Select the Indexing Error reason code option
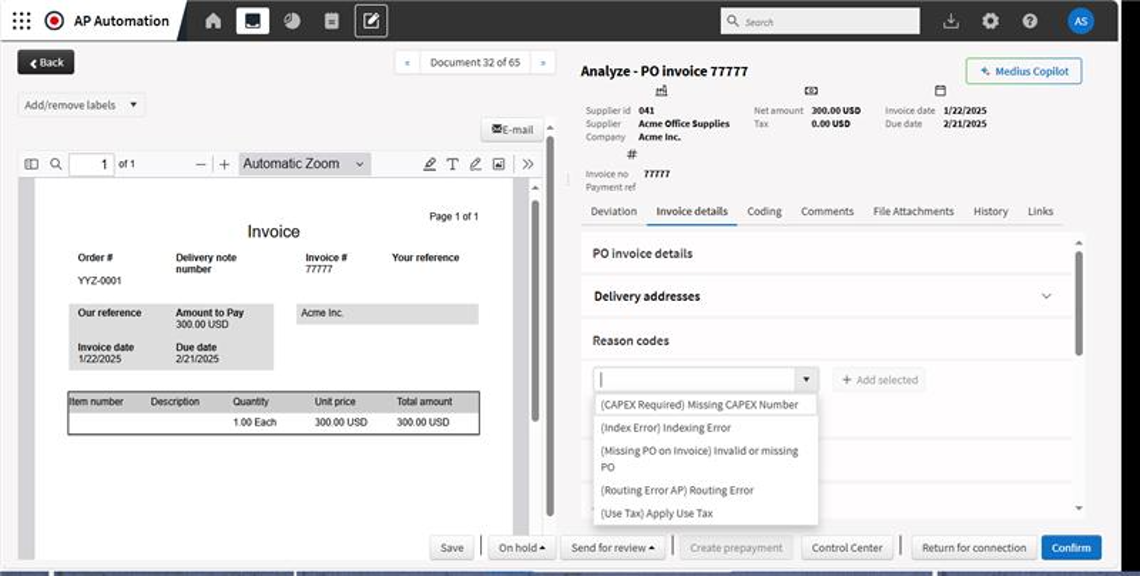 pyautogui.click(x=665, y=428)
